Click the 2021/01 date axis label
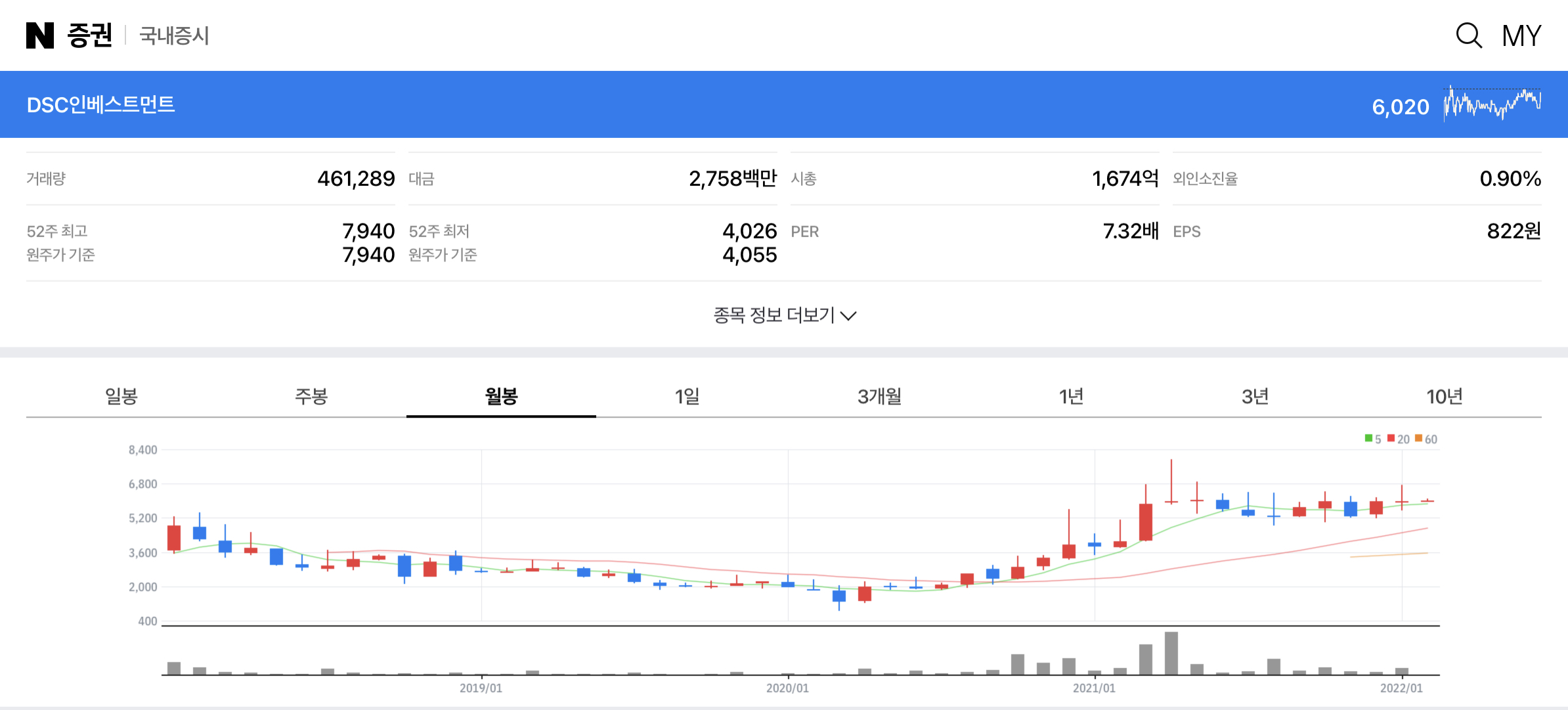Viewport: 1568px width, 710px height. click(x=1094, y=688)
